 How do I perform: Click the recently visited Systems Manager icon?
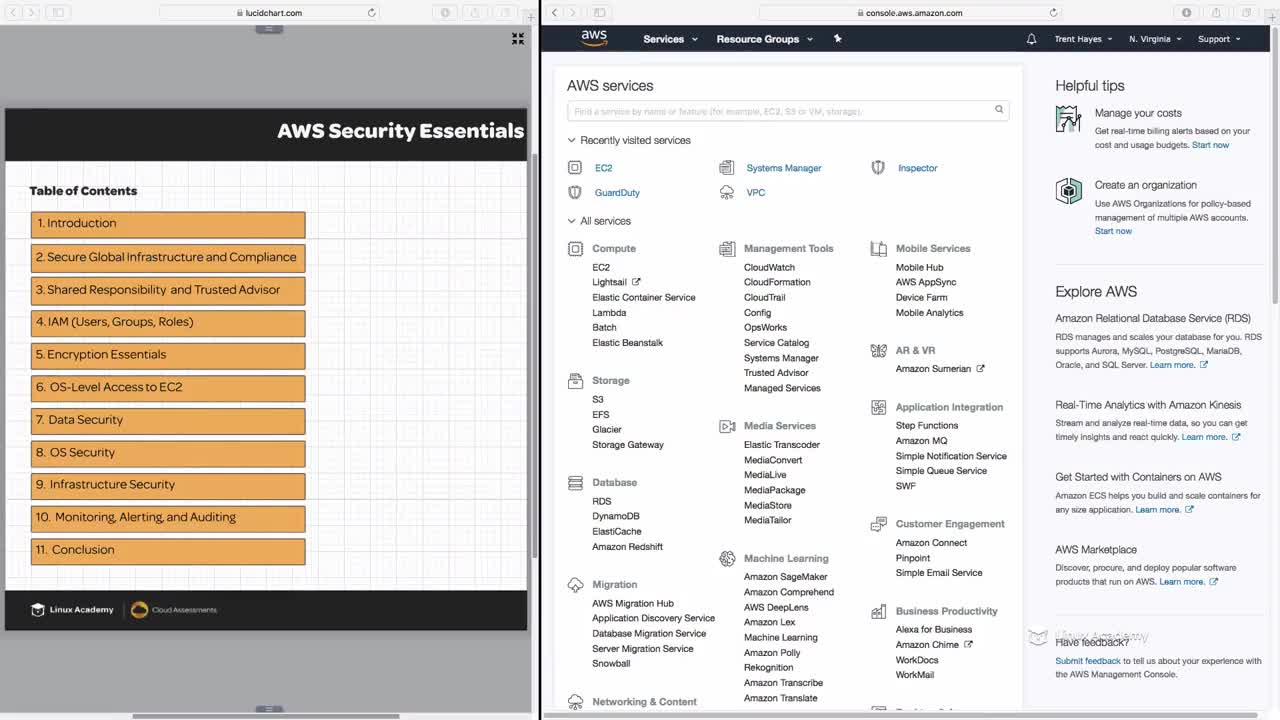click(x=727, y=168)
